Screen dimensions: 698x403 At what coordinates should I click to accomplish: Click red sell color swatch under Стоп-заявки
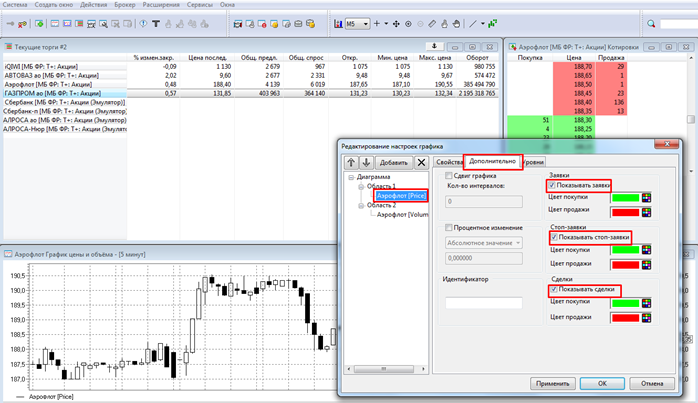tap(625, 265)
